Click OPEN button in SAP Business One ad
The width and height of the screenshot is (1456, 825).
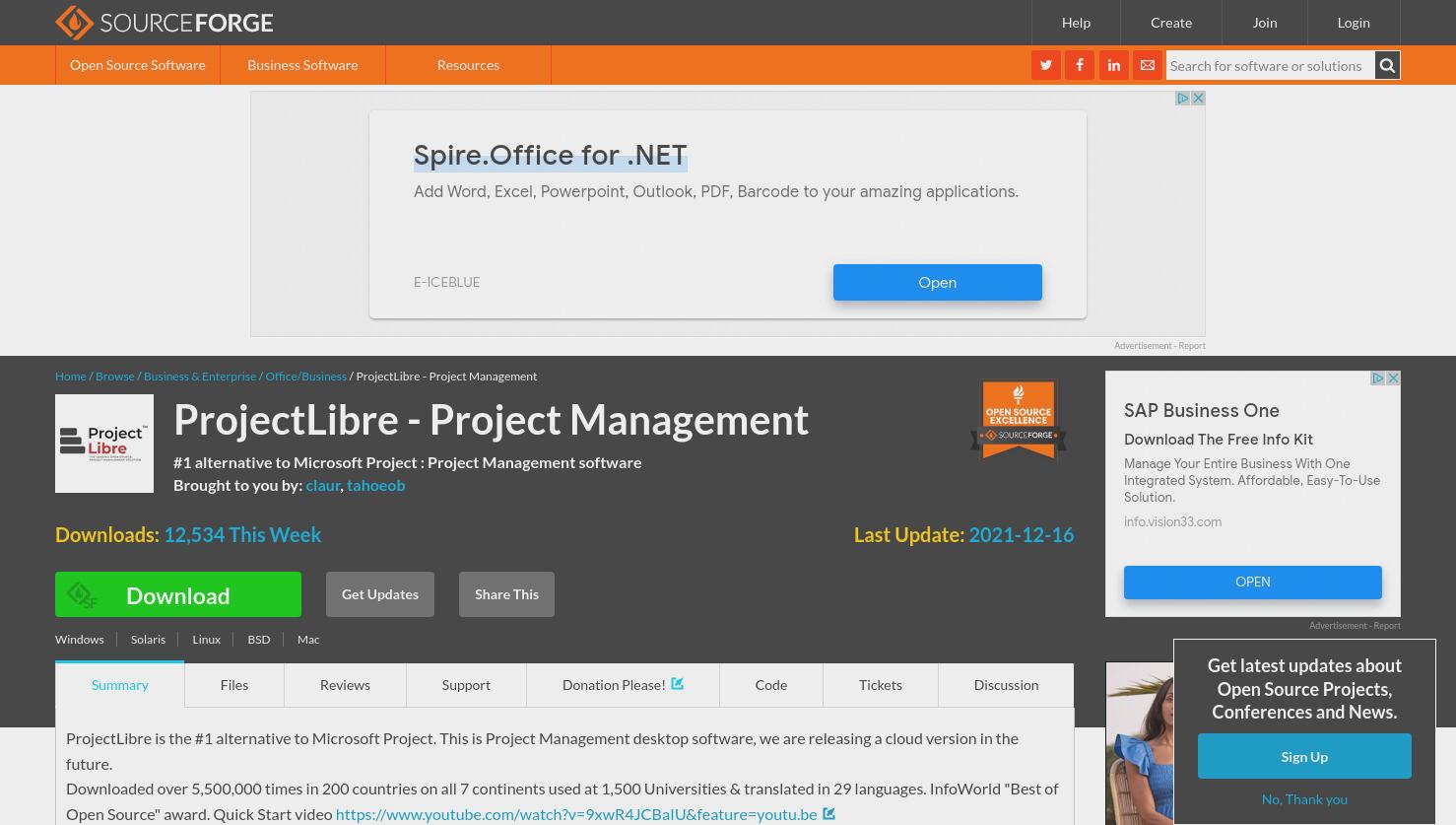click(1253, 582)
